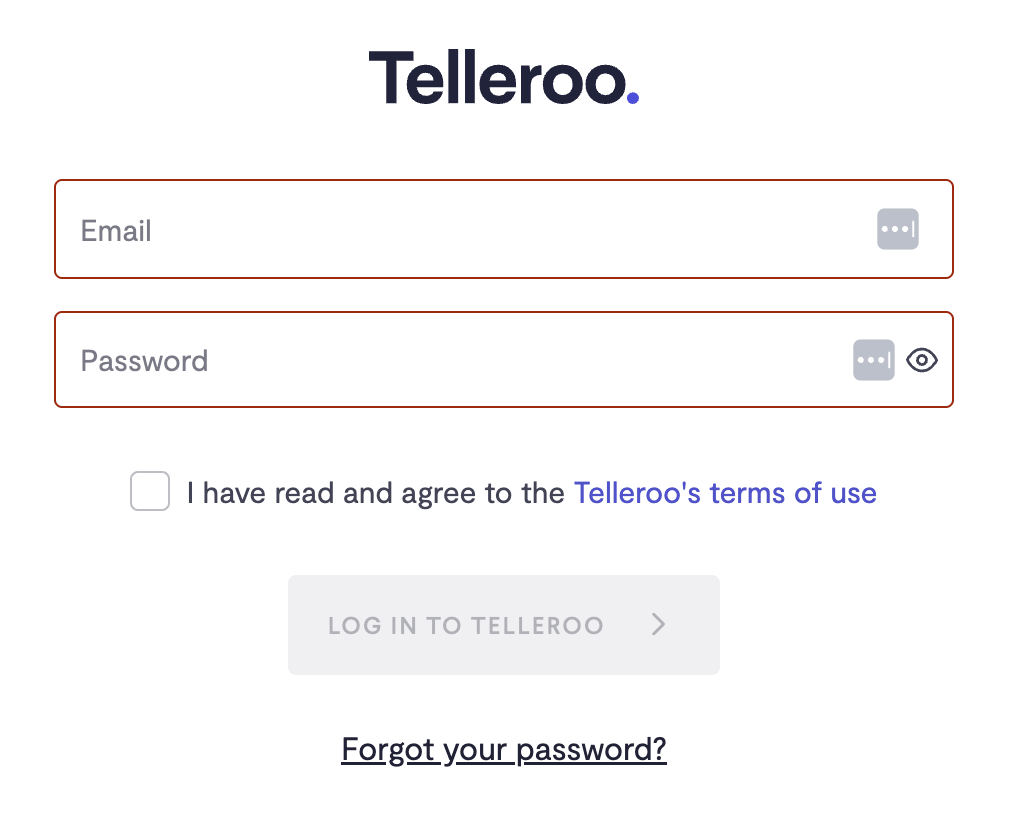Click the "LOG IN TO TELLEROO" button label
This screenshot has height=832, width=1012.
(x=466, y=626)
